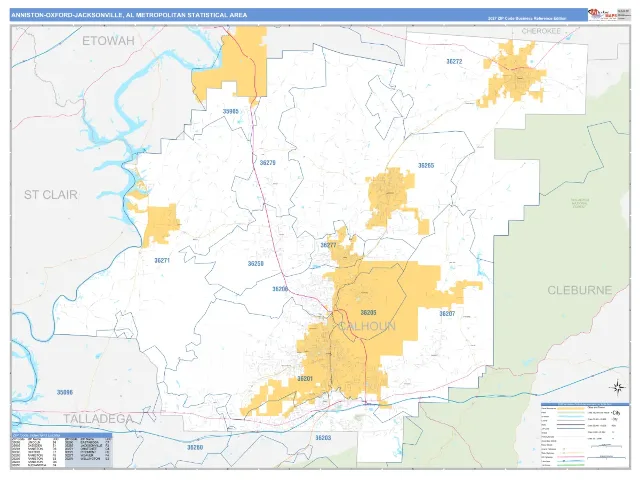Select ZIP code 36271 label
Screen dimensions: 640x480
162,260
